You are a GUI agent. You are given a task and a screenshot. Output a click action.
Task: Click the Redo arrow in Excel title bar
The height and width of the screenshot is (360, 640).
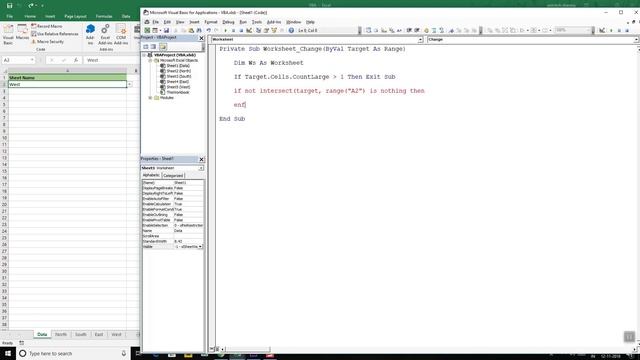31,5
